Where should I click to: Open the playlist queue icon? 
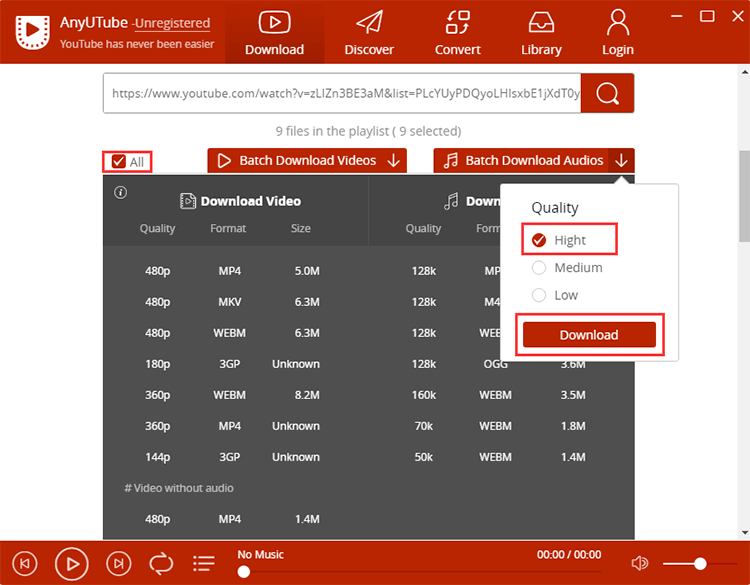coord(204,563)
